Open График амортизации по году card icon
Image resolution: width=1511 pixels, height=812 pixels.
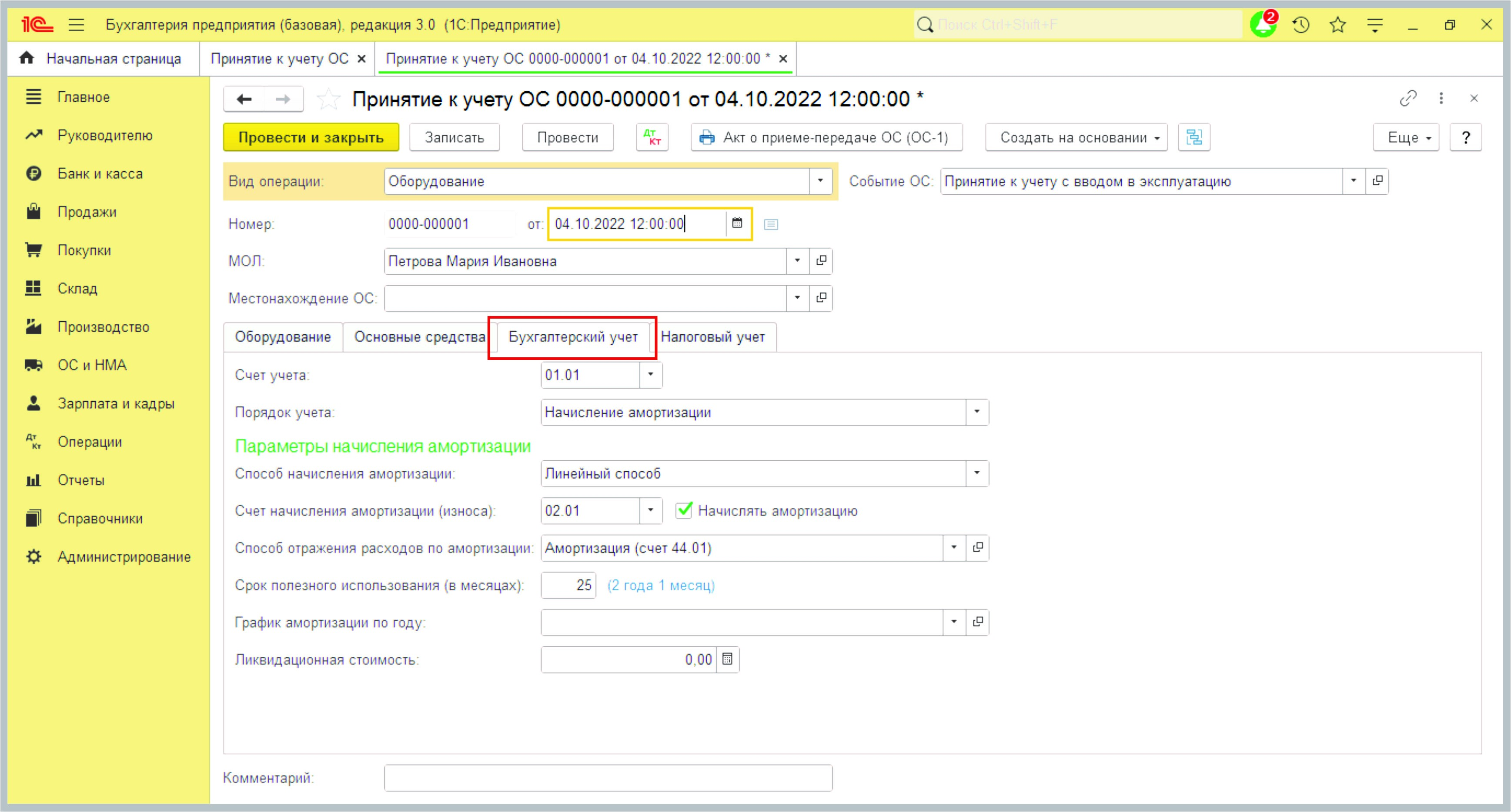pos(977,622)
